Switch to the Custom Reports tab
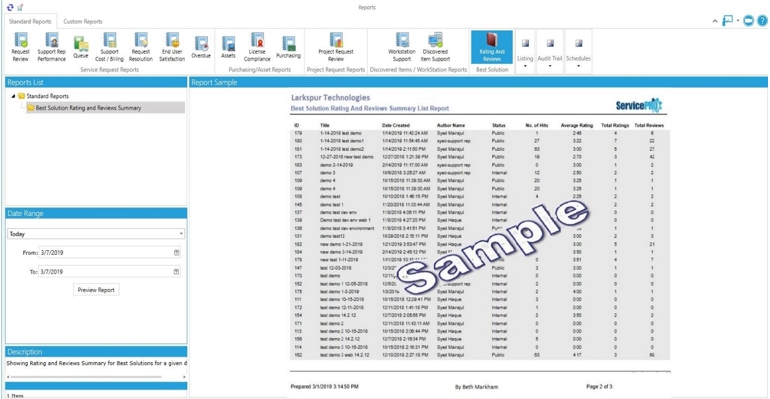This screenshot has width=770, height=399. point(83,22)
